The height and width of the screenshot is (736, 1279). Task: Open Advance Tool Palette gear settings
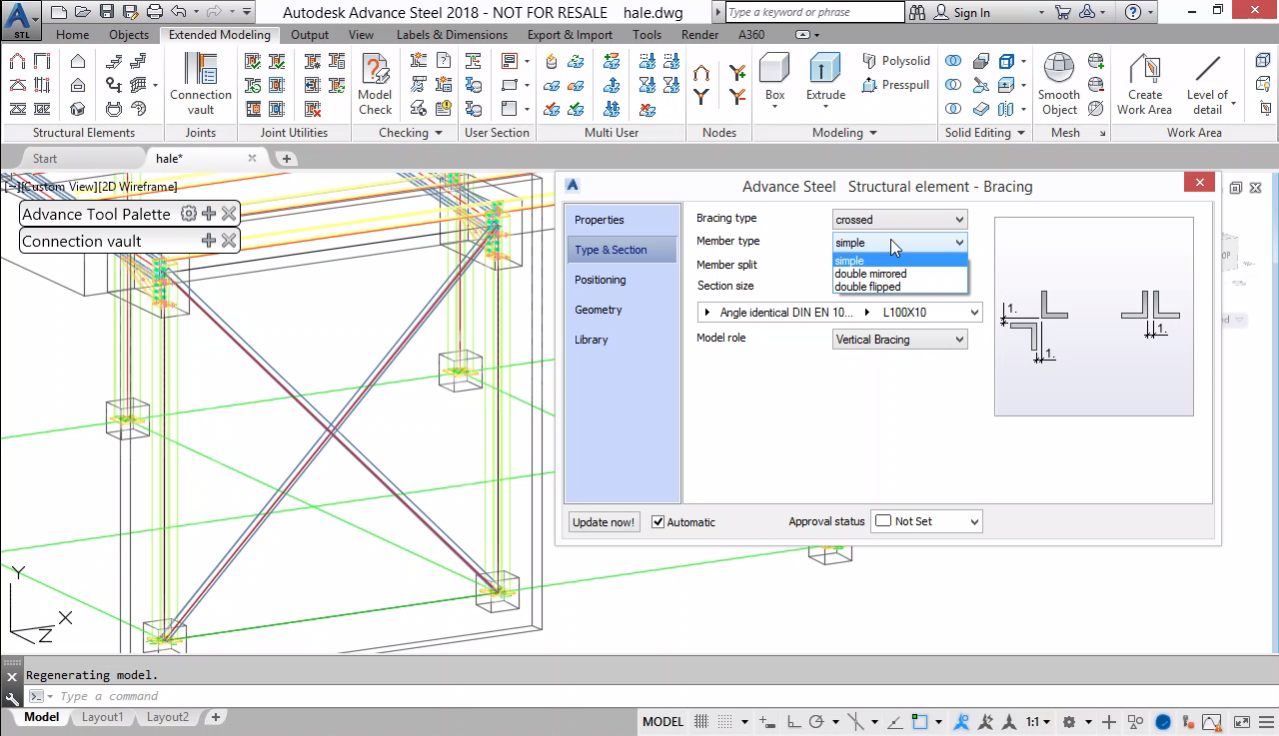pyautogui.click(x=188, y=213)
